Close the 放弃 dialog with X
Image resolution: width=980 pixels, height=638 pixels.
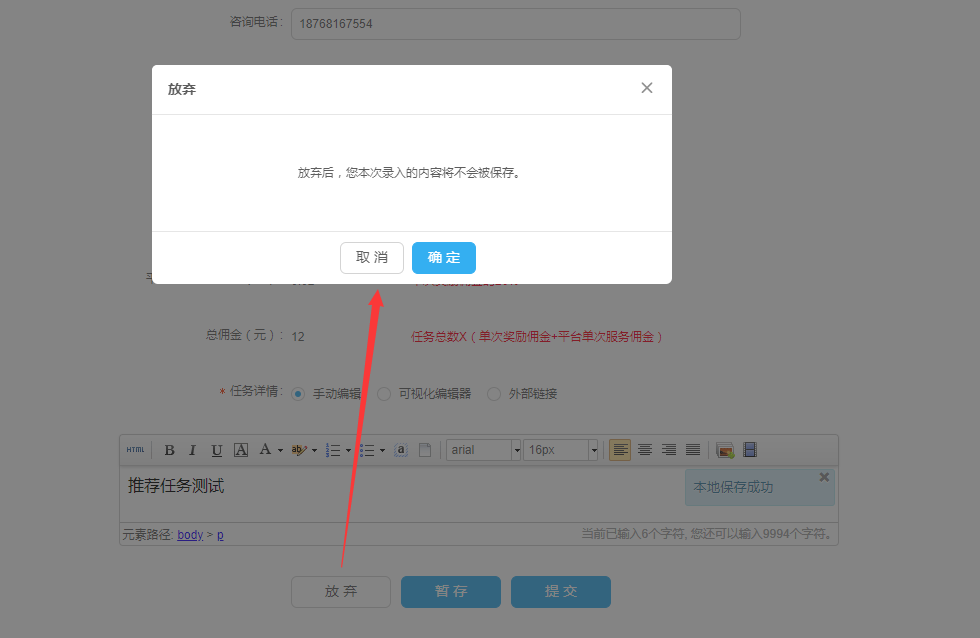coord(647,88)
